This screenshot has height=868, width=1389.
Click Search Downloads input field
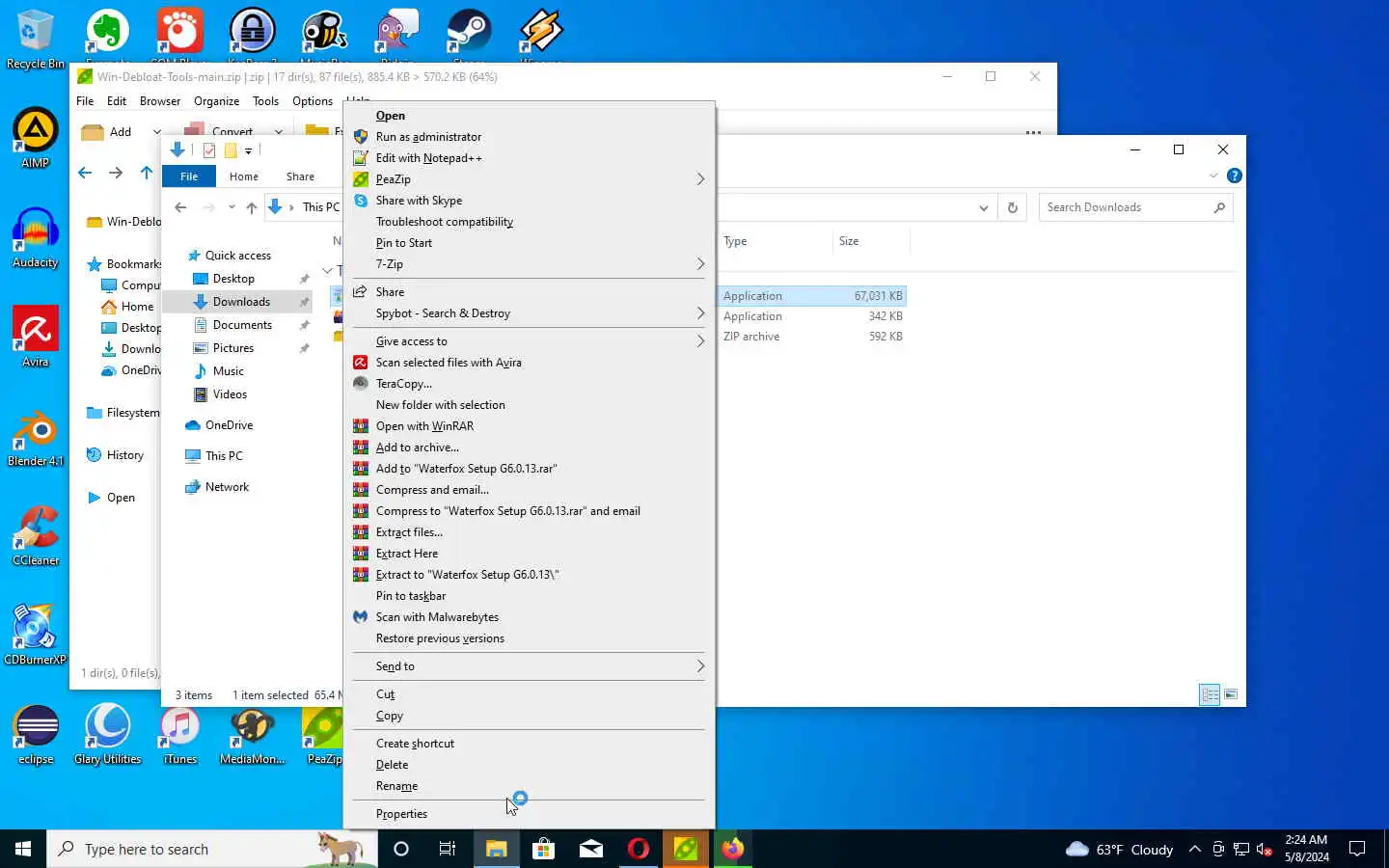pyautogui.click(x=1136, y=207)
